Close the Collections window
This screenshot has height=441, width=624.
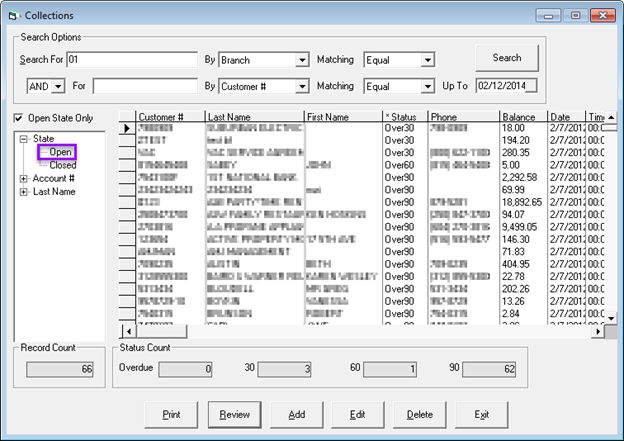point(603,16)
